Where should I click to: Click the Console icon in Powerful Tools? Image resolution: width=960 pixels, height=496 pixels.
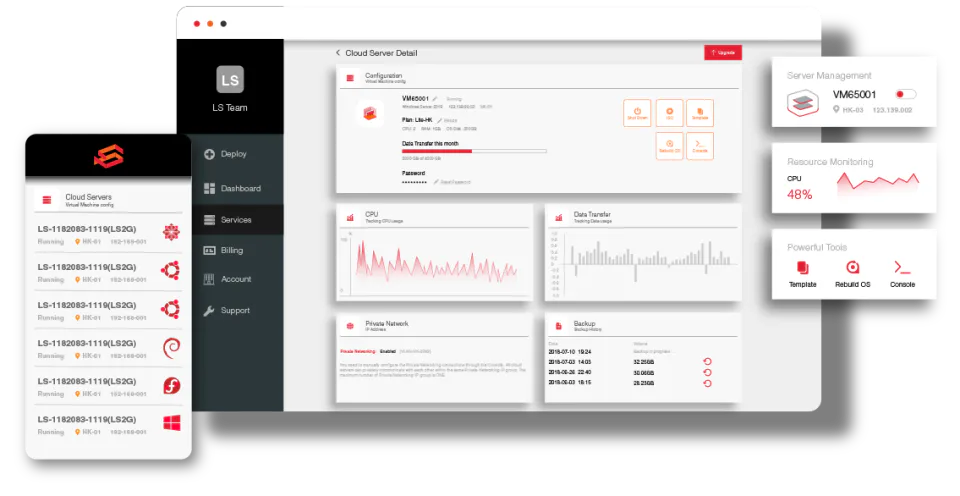pos(902,268)
